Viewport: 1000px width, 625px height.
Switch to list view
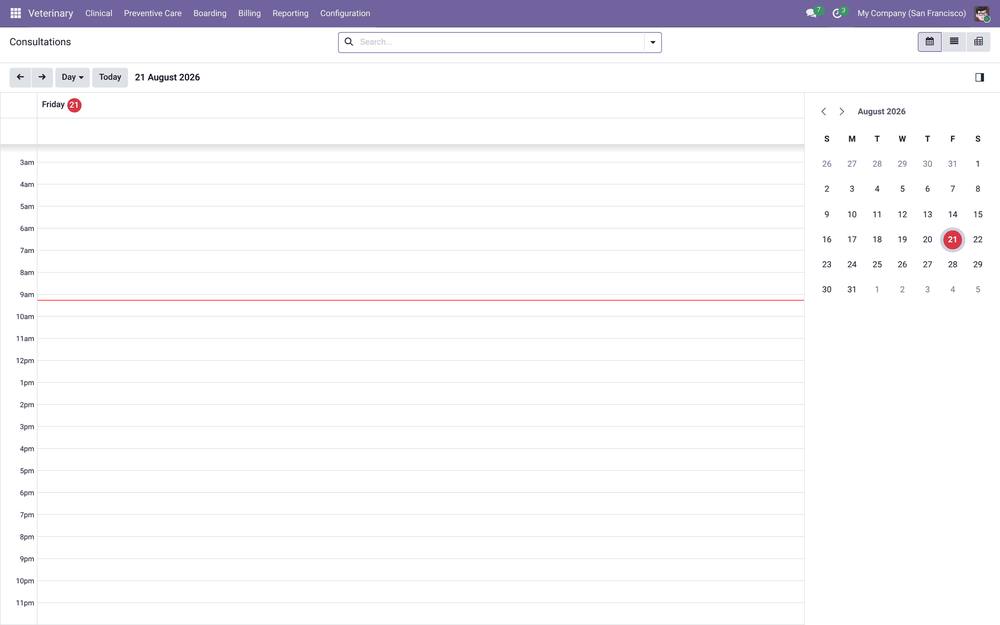click(953, 41)
